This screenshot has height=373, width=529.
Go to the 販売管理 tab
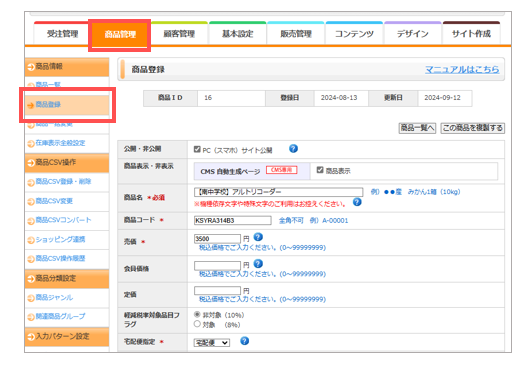pos(296,33)
